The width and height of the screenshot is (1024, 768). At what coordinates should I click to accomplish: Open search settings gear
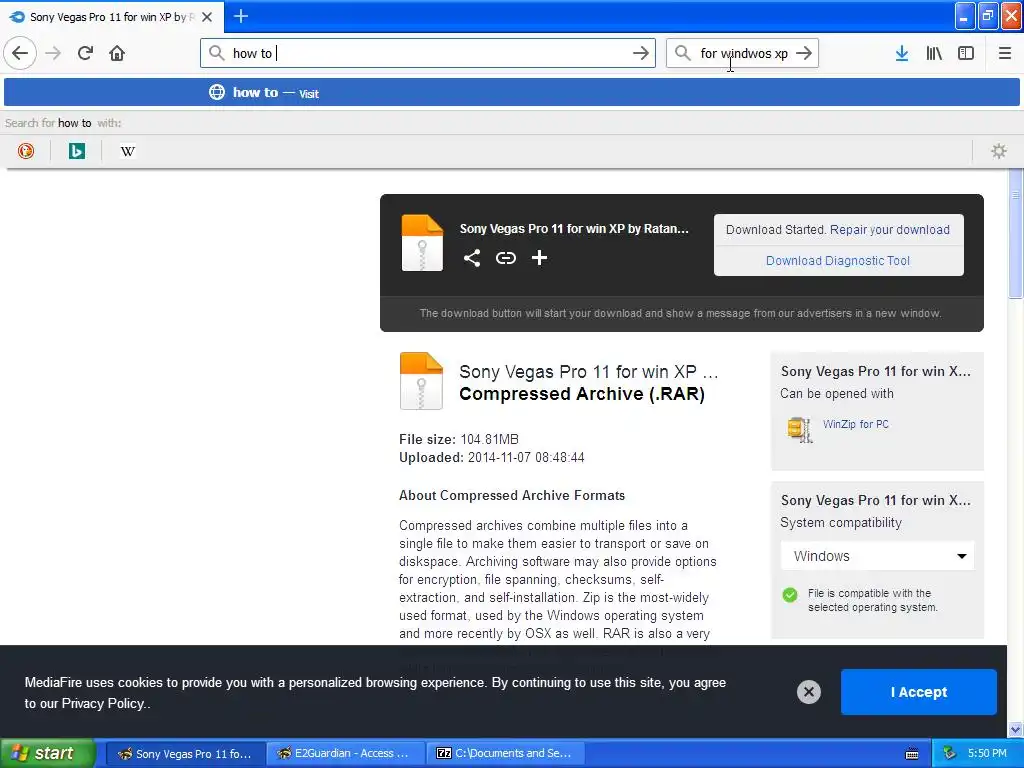[999, 151]
